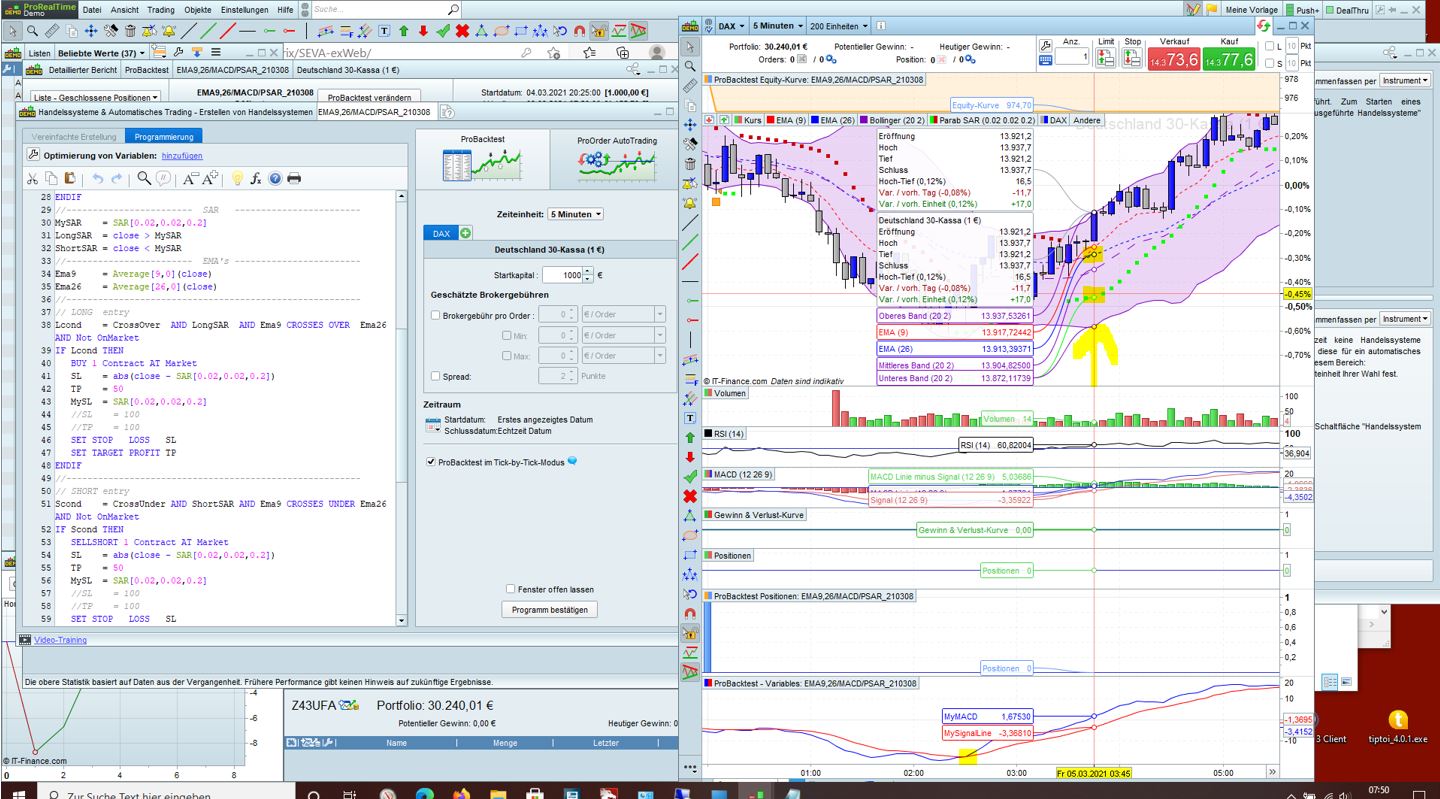Screen dimensions: 1440x799
Task: Open the Datei menu
Action: pyautogui.click(x=91, y=9)
